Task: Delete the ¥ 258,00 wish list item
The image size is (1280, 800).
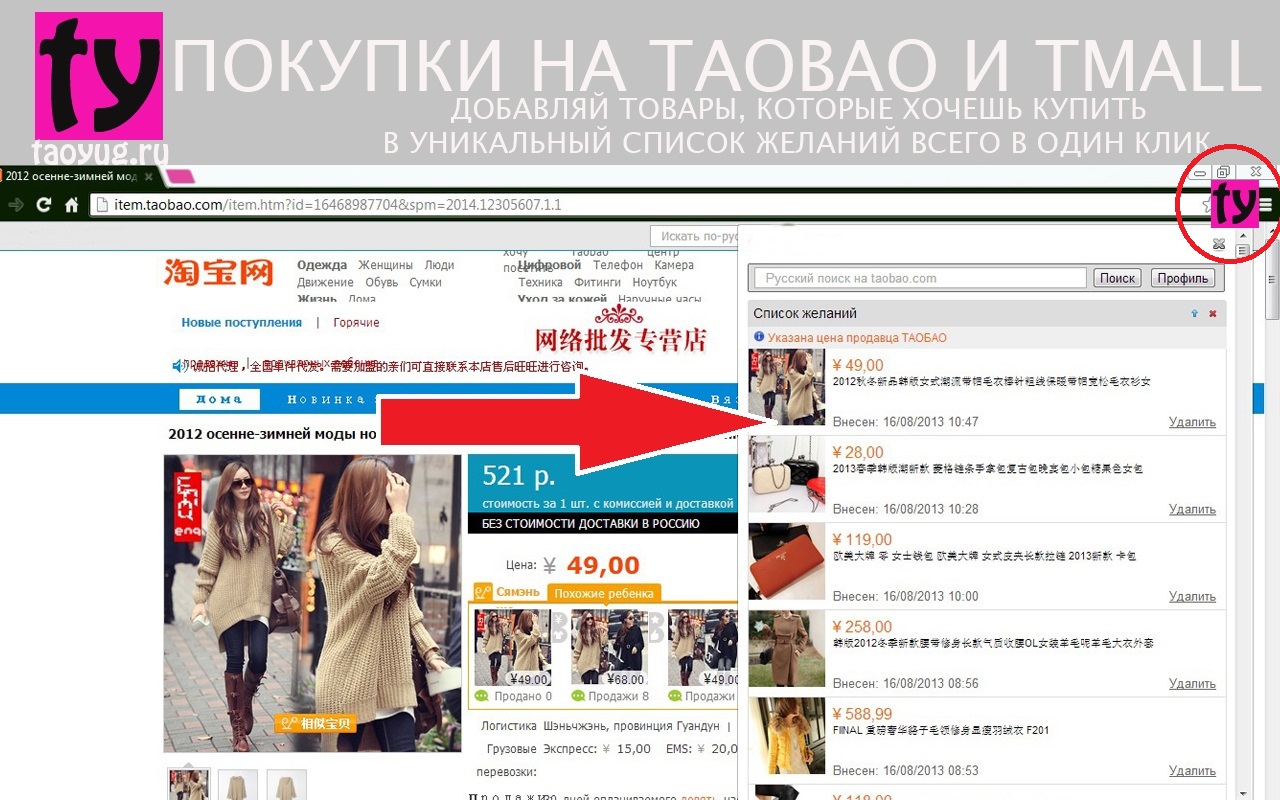Action: 1192,683
